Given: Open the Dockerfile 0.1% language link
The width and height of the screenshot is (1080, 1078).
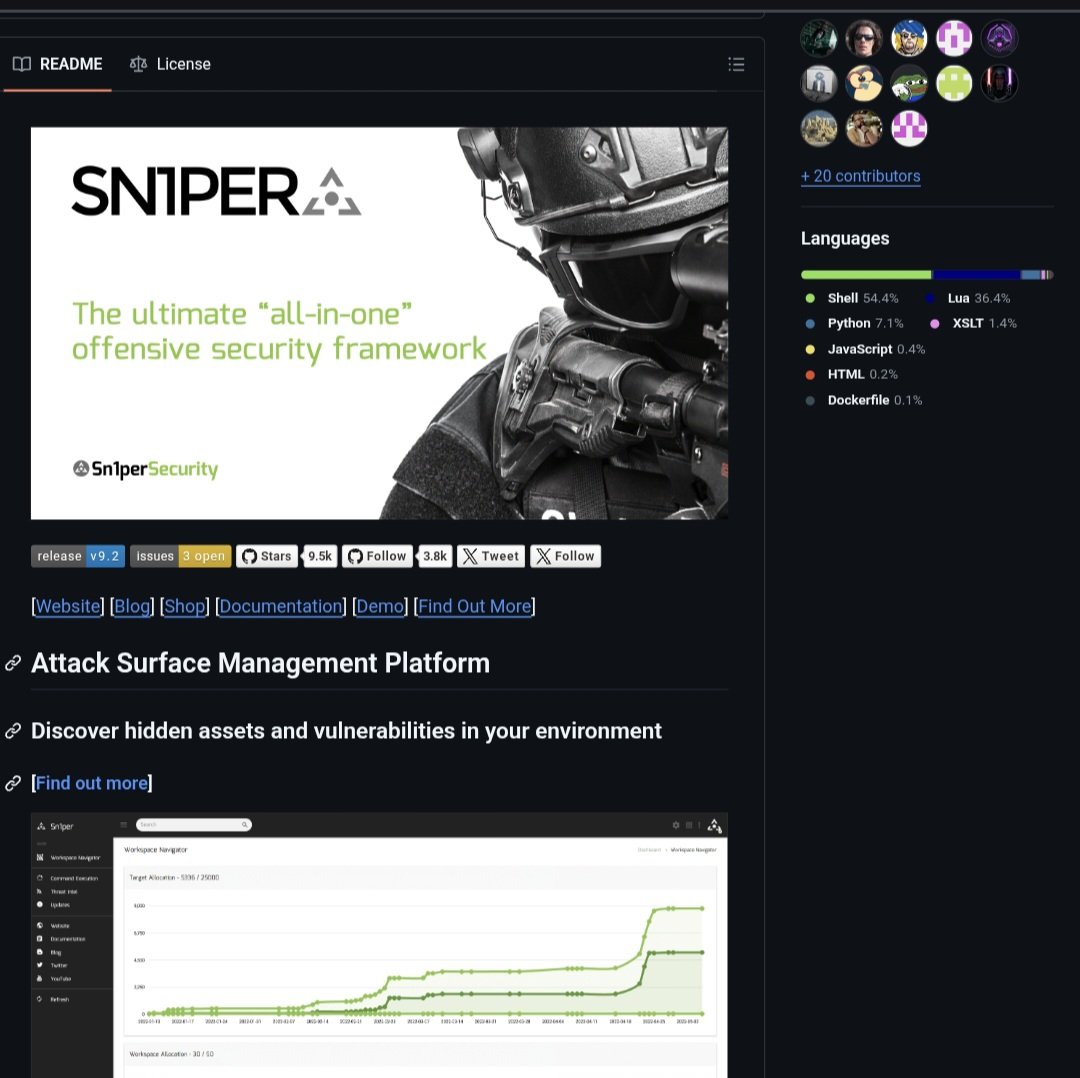Looking at the screenshot, I should point(864,400).
